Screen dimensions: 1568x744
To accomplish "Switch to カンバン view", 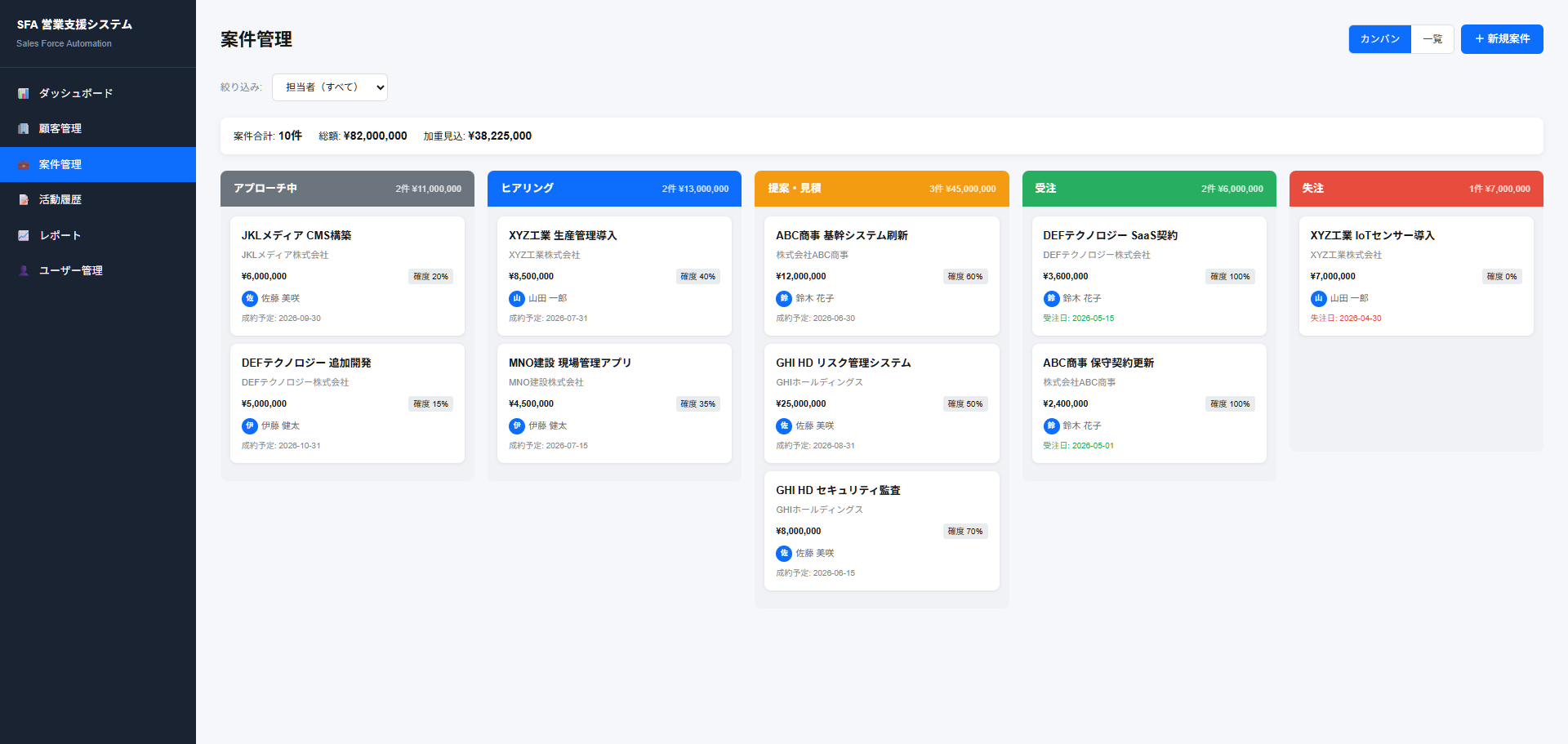I will [1380, 39].
